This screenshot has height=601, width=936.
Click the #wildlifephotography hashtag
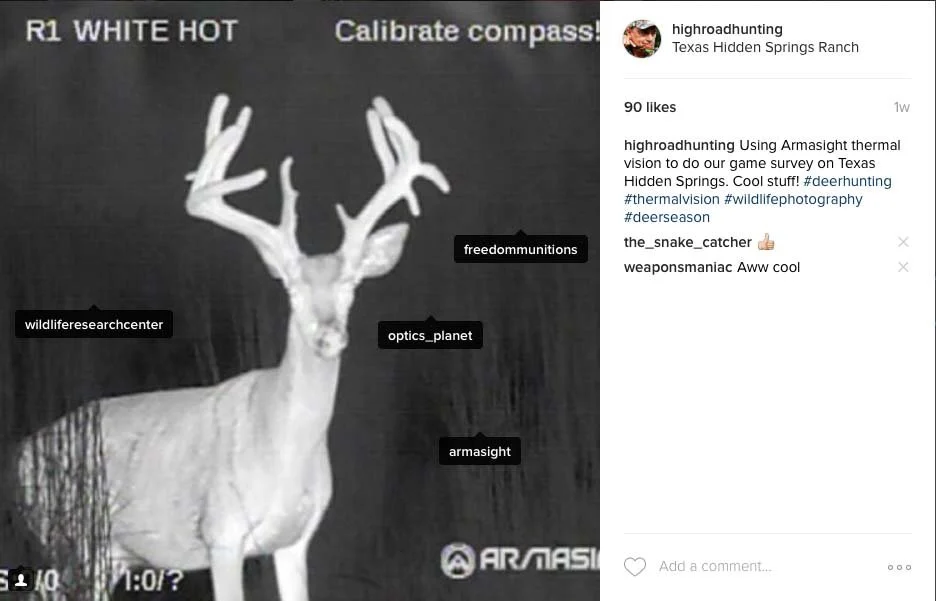tap(793, 199)
